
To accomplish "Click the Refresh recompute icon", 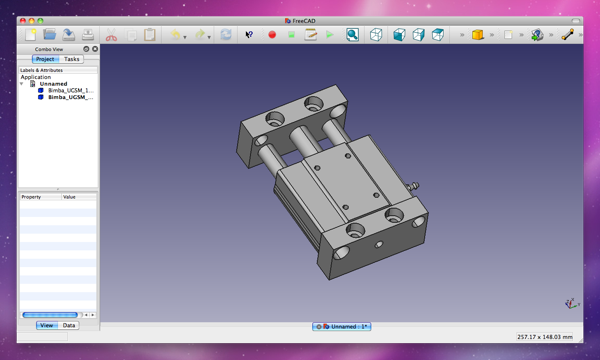I will tap(226, 35).
